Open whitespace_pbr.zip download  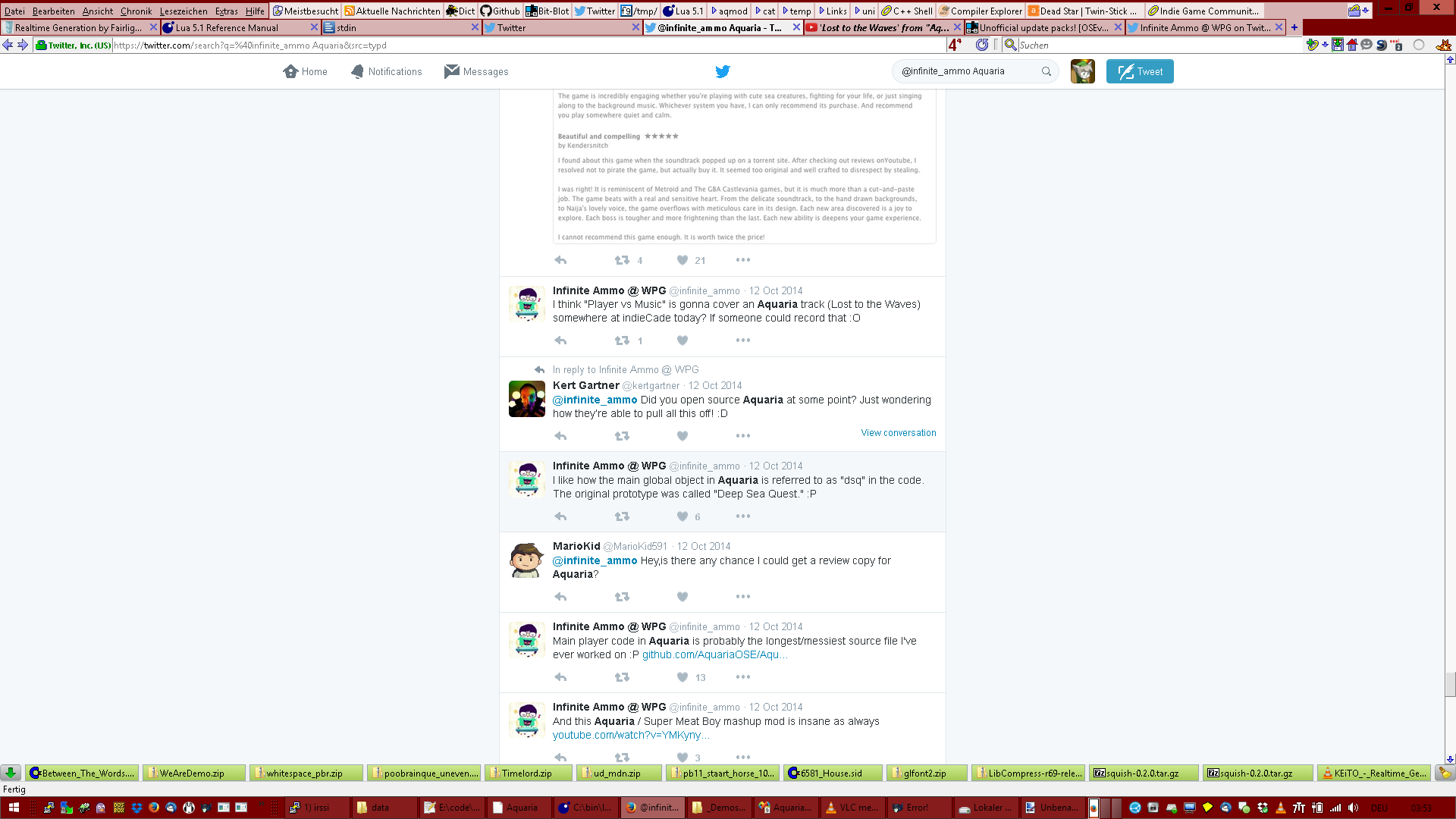point(306,773)
